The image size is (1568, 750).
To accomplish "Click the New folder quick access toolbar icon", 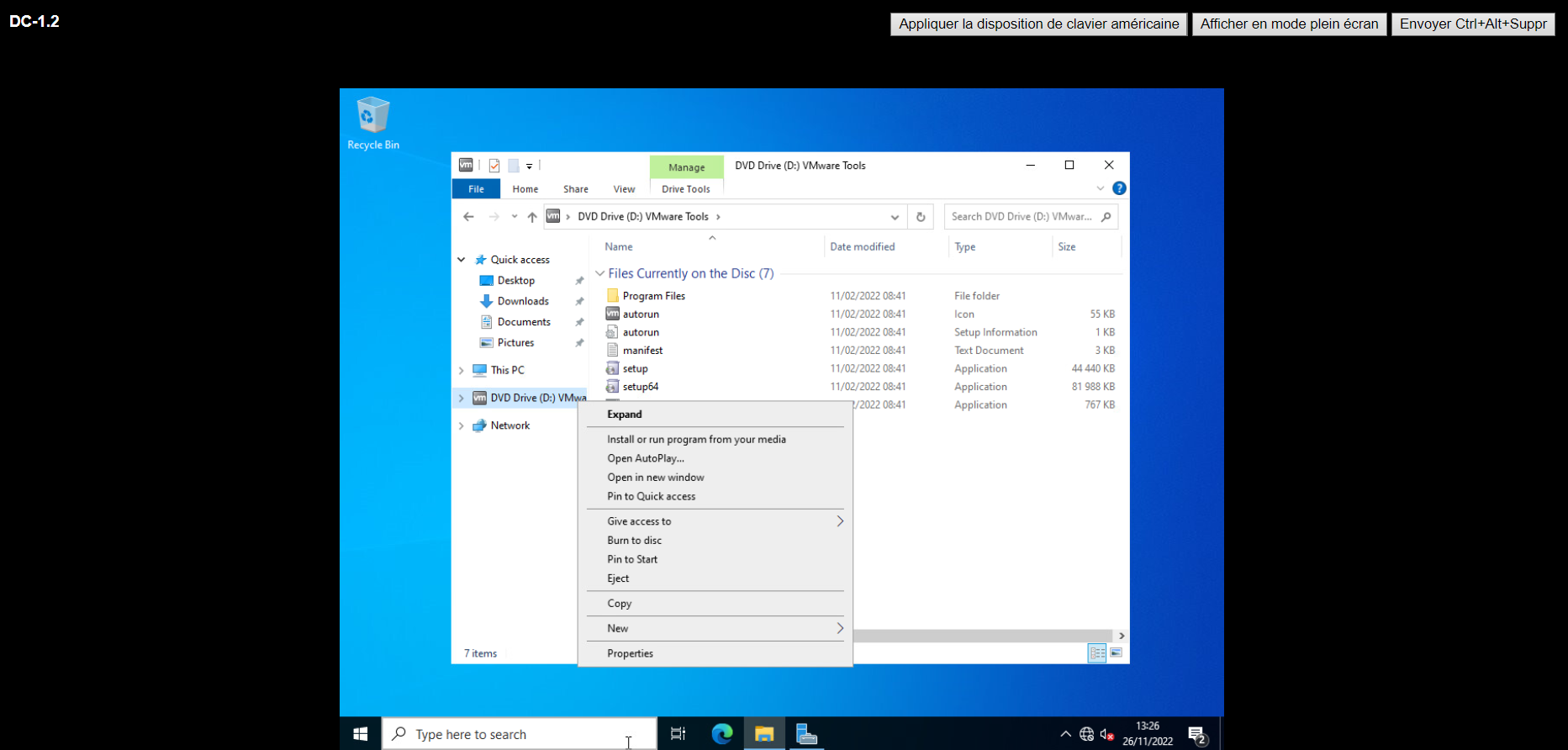I will [513, 166].
